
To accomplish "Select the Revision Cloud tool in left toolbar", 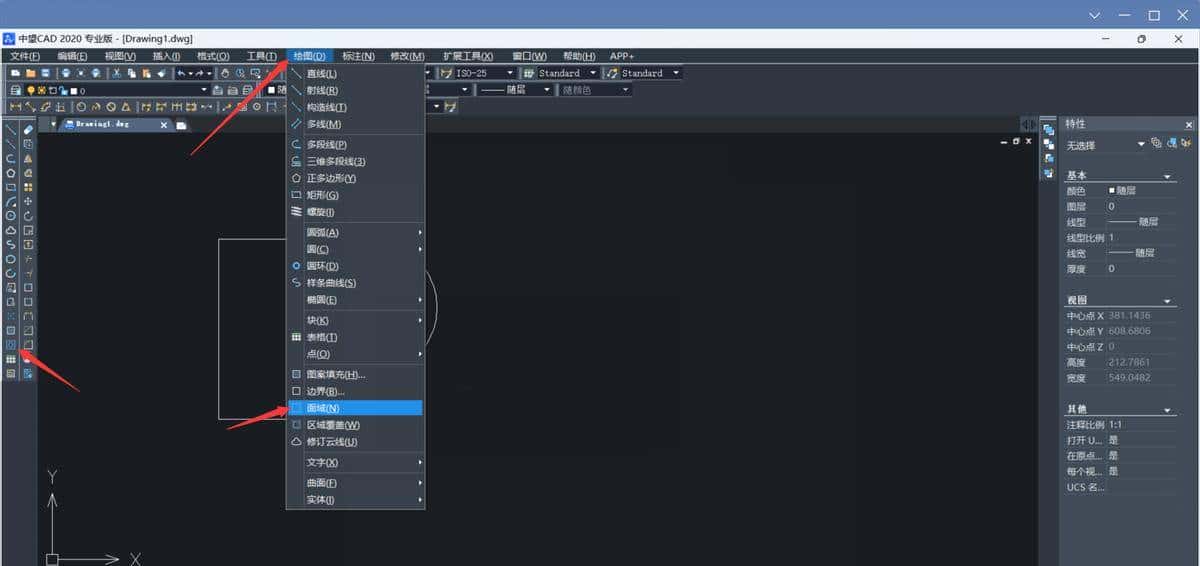I will tap(11, 230).
